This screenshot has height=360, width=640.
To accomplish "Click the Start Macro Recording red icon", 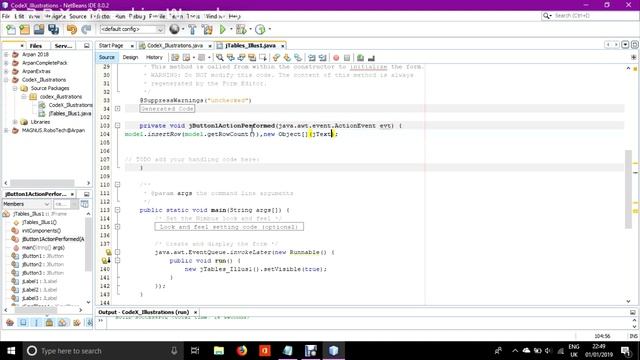I will point(336,58).
